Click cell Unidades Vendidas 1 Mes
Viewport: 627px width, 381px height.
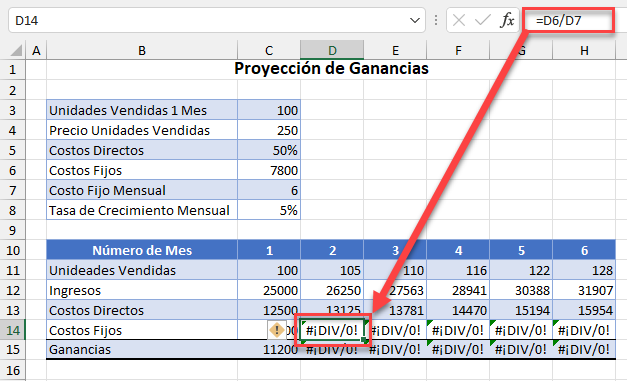pos(142,110)
